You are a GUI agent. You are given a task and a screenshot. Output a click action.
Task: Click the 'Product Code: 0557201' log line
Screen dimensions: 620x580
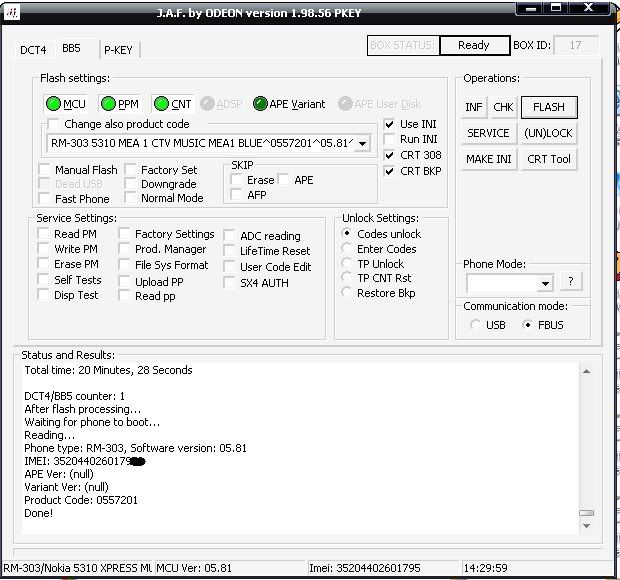click(x=81, y=500)
